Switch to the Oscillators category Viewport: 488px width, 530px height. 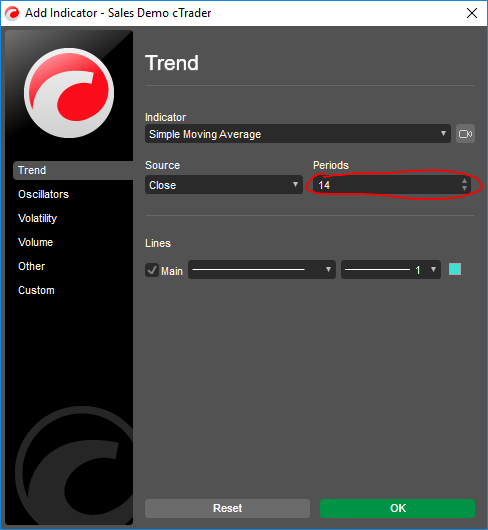43,194
